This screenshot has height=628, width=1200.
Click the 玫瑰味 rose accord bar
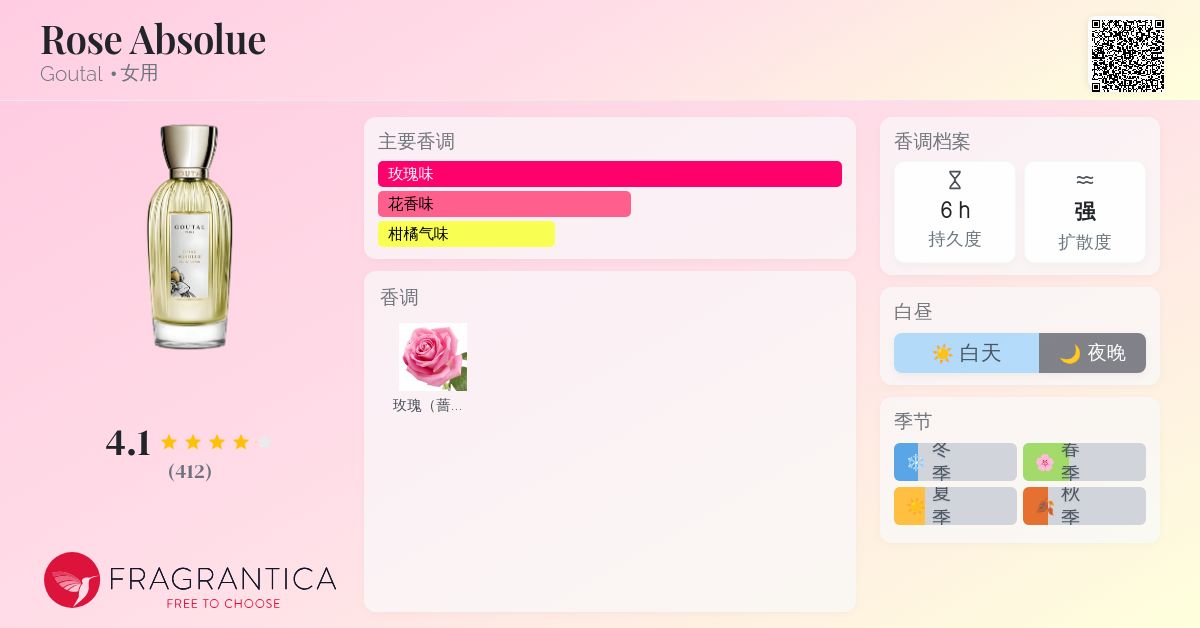coord(610,174)
